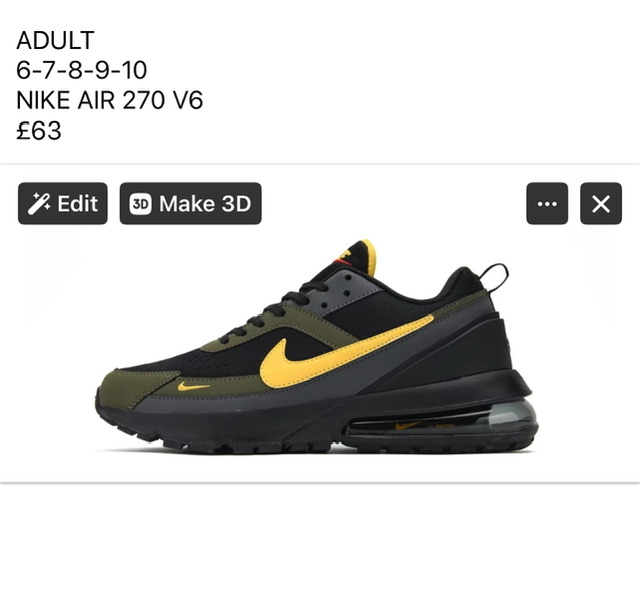Image resolution: width=640 pixels, height=604 pixels.
Task: Place cursor in the ADULT caption line
Action: 55,40
